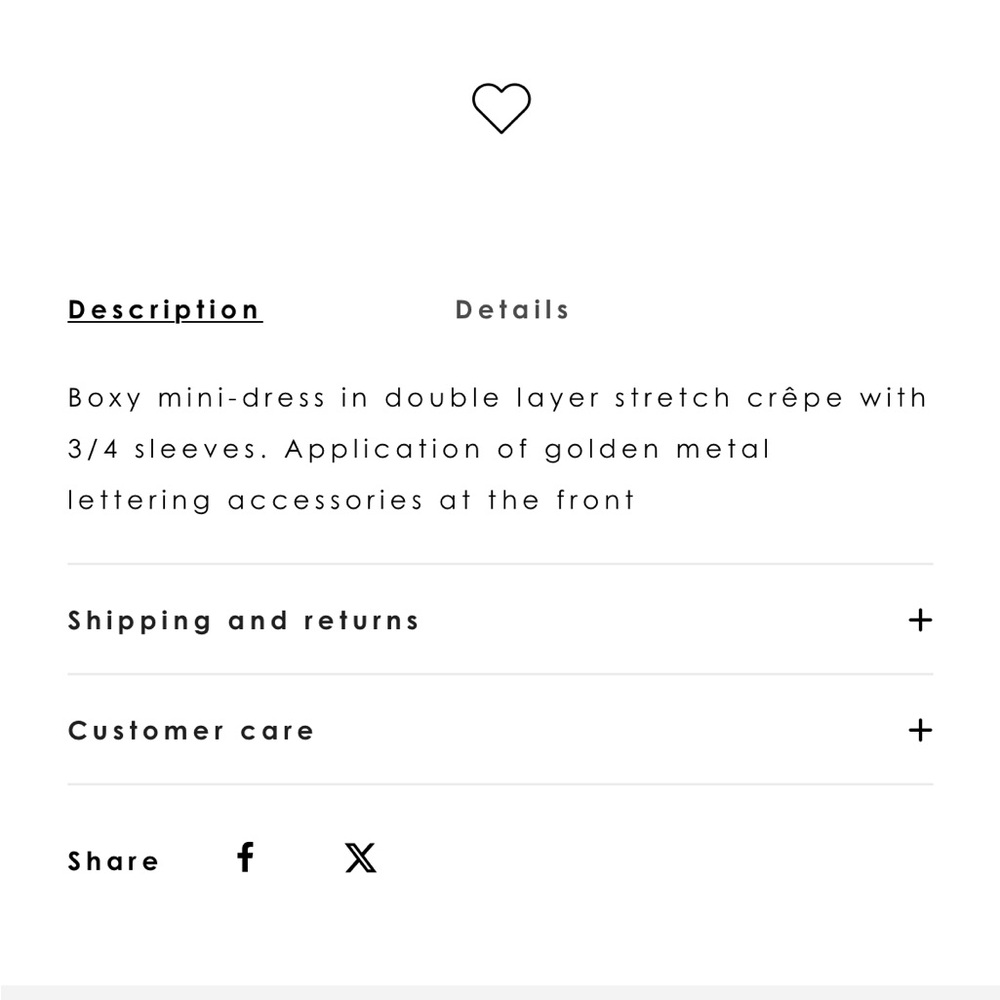This screenshot has width=1000, height=1000.
Task: Click plus icon beside Customer care
Action: (920, 730)
